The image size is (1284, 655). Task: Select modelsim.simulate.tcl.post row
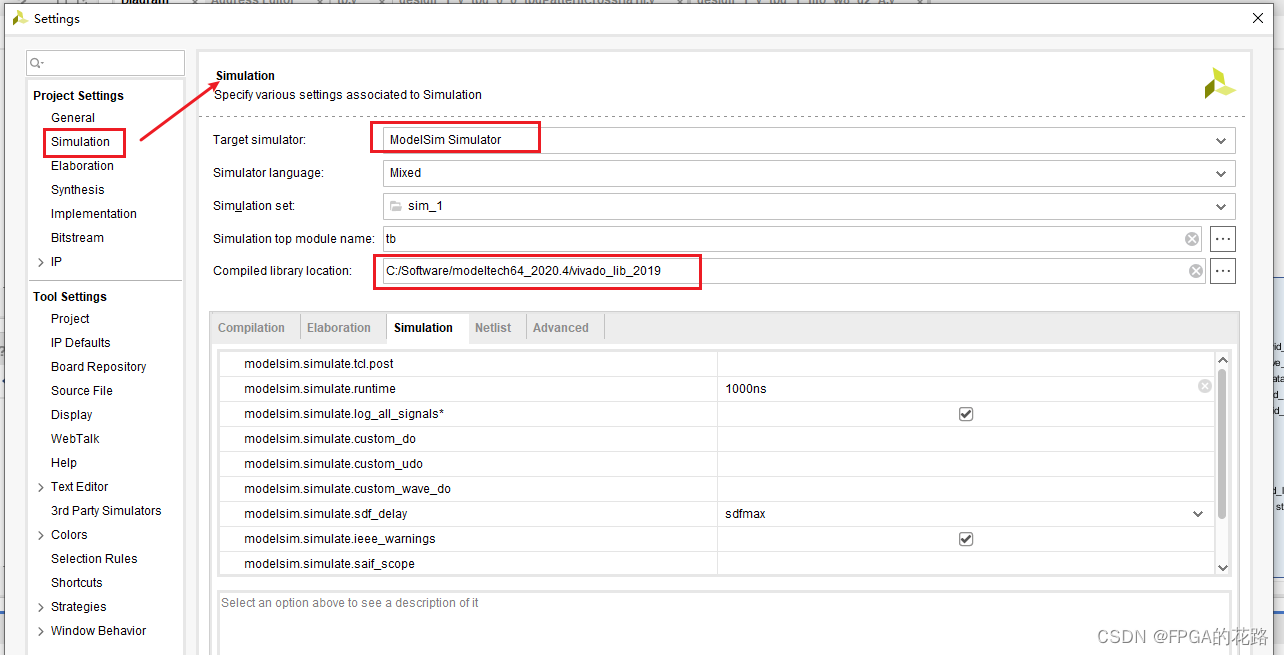pyautogui.click(x=715, y=364)
